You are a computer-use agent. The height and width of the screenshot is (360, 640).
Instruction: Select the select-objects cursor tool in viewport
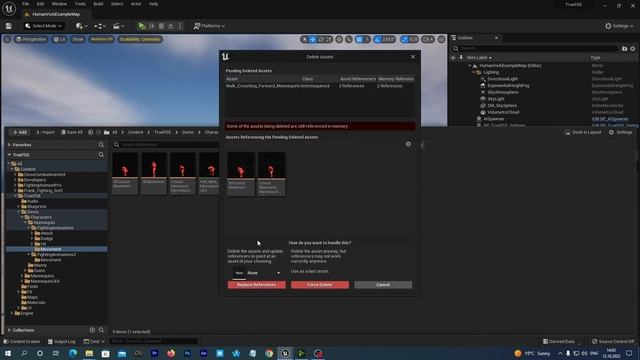pyautogui.click(x=304, y=39)
